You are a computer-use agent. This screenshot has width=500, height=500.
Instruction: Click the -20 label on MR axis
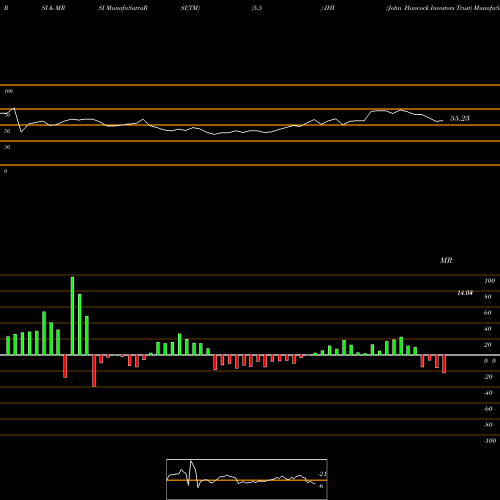488,377
